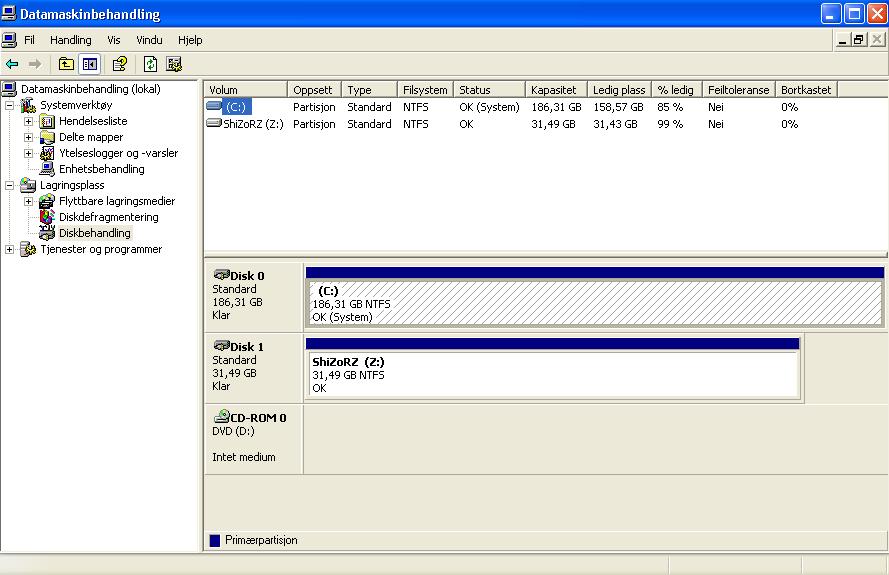Click the disk settings toolbar icon
This screenshot has height=575, width=889.
pyautogui.click(x=174, y=64)
